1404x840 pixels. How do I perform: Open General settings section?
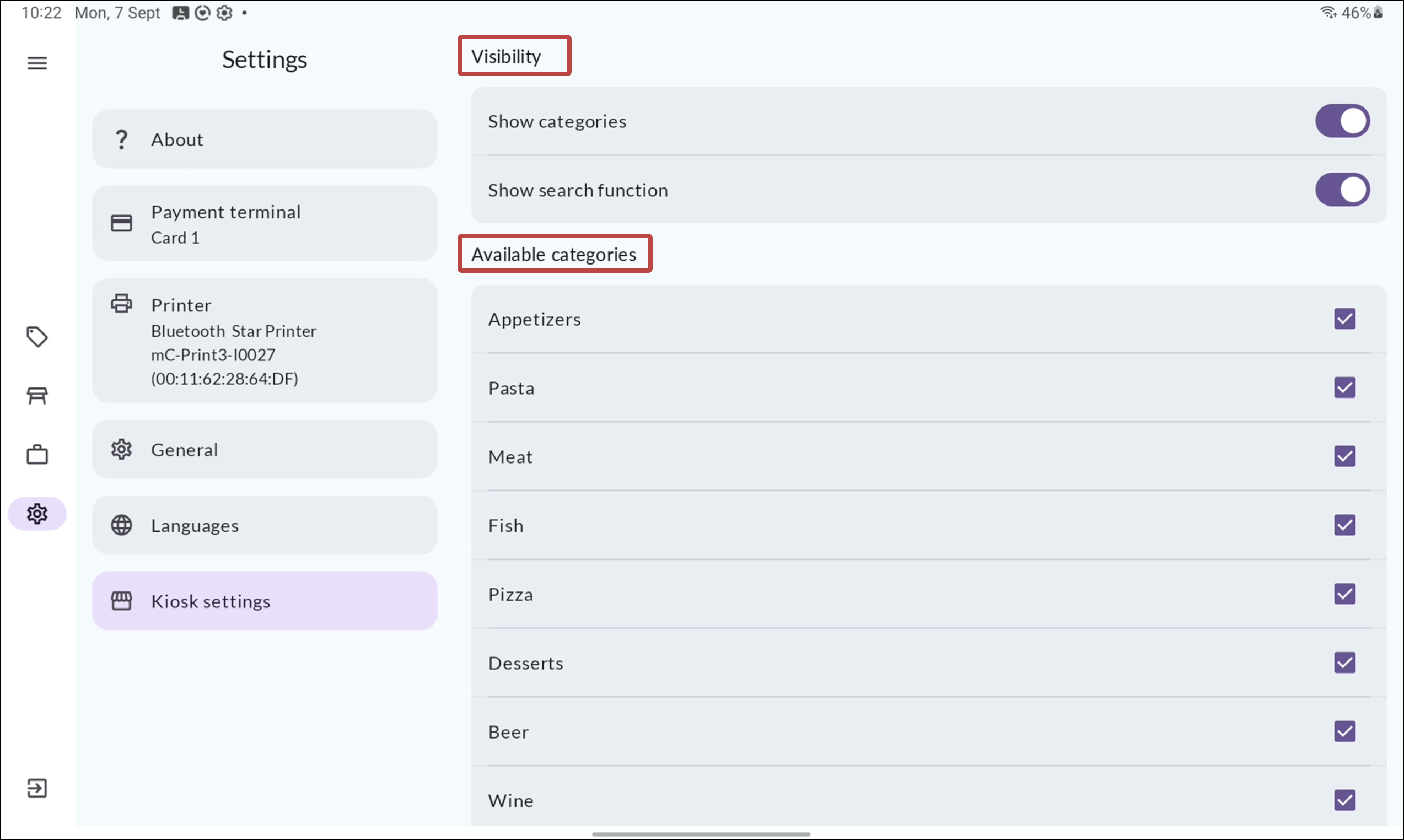pyautogui.click(x=265, y=449)
